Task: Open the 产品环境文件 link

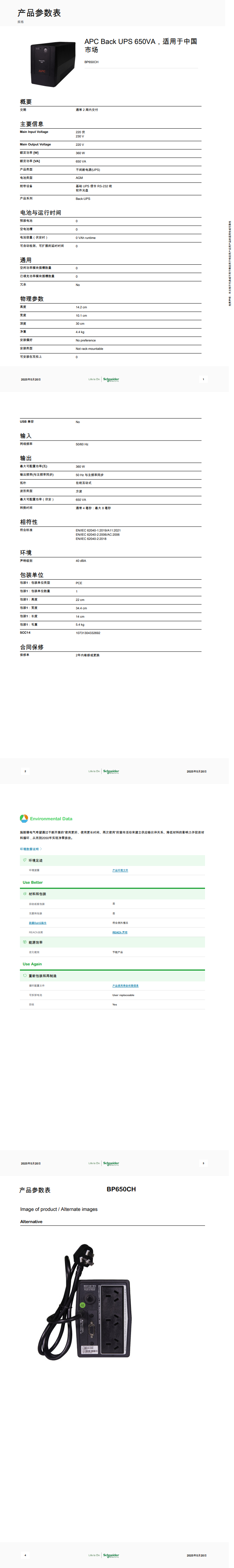Action: tap(120, 870)
